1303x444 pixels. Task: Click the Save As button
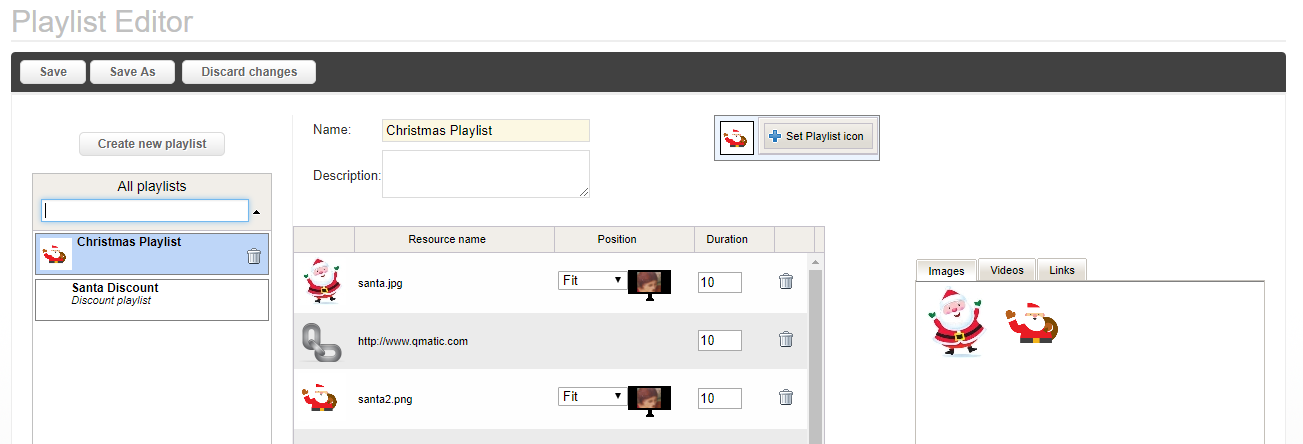[132, 72]
